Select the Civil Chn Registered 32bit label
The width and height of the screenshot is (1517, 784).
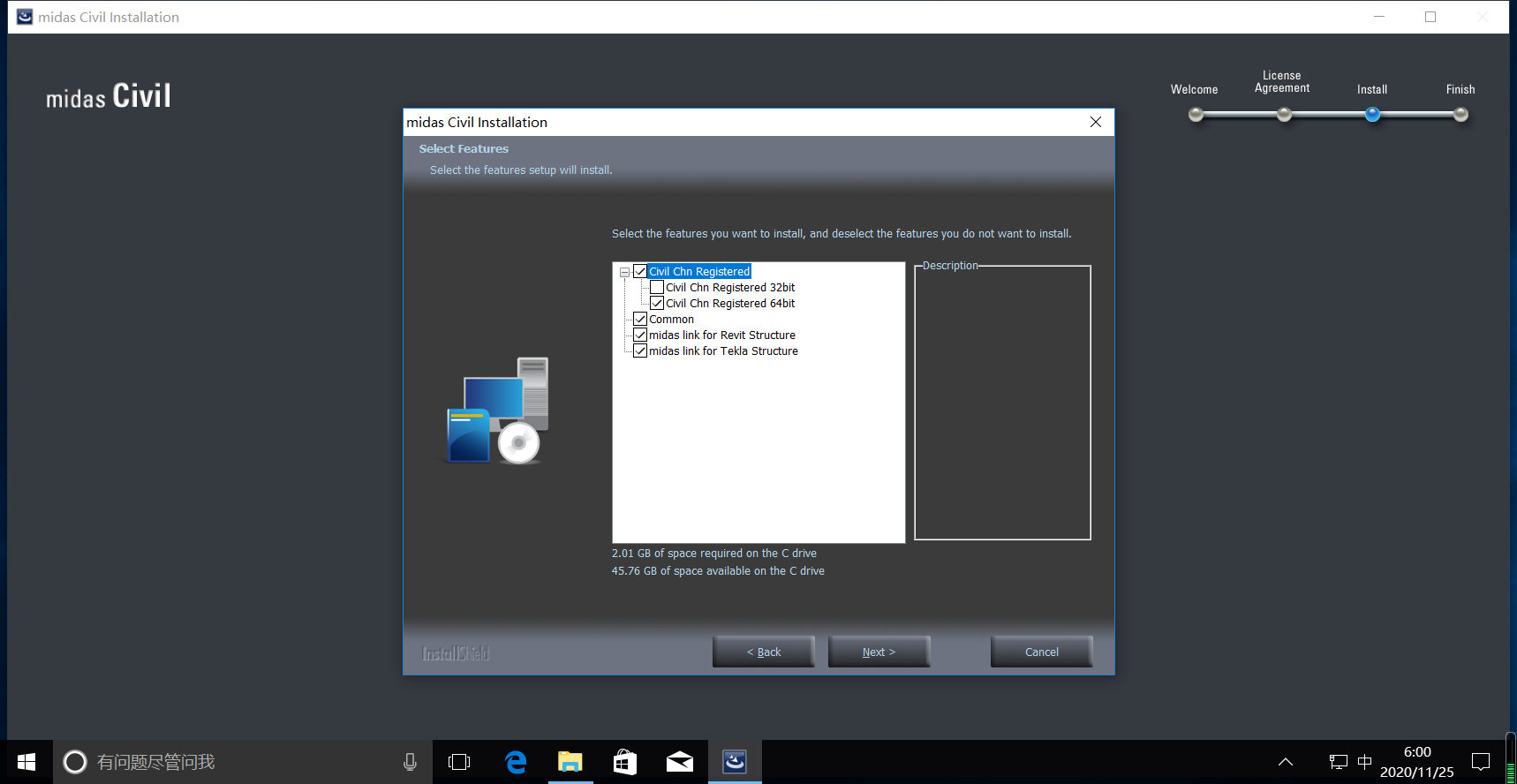[730, 287]
